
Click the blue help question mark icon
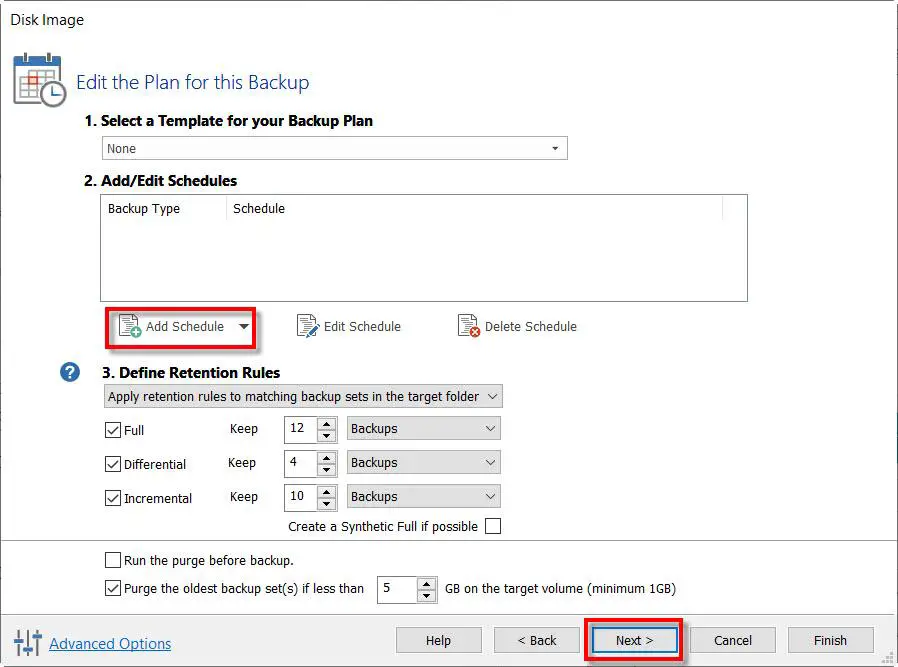[70, 372]
